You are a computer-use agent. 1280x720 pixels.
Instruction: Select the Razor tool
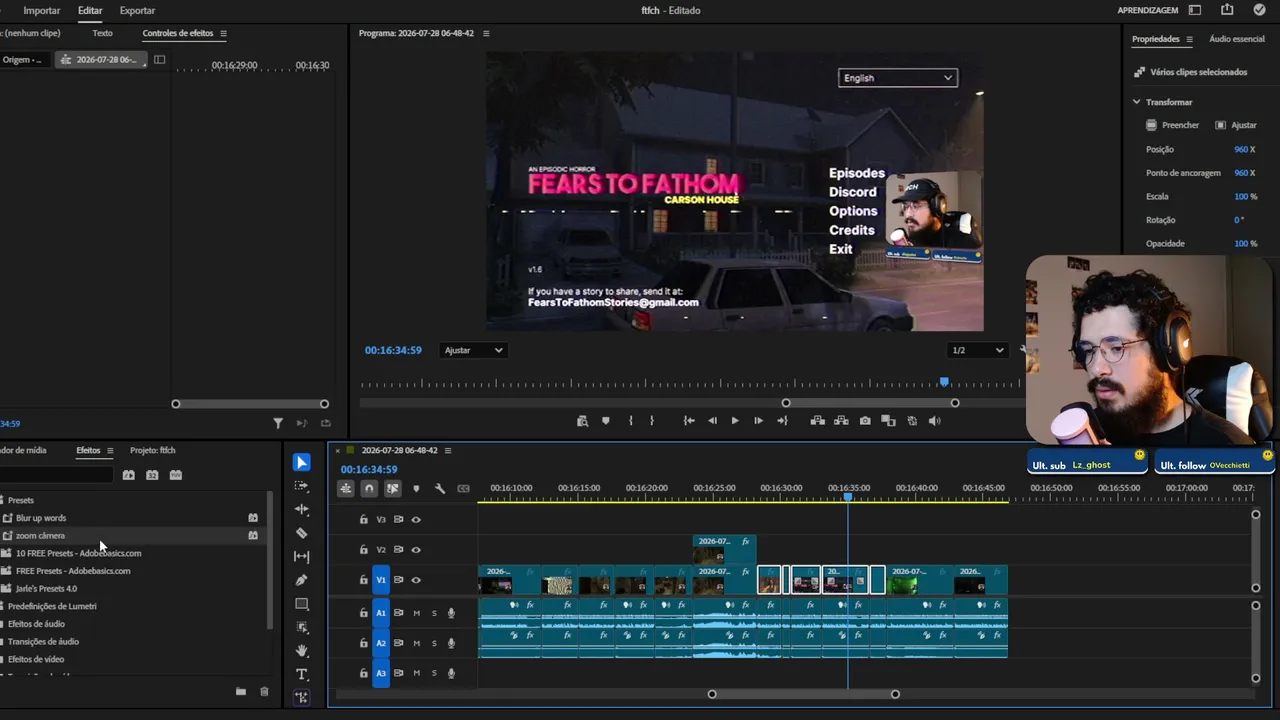pos(302,533)
